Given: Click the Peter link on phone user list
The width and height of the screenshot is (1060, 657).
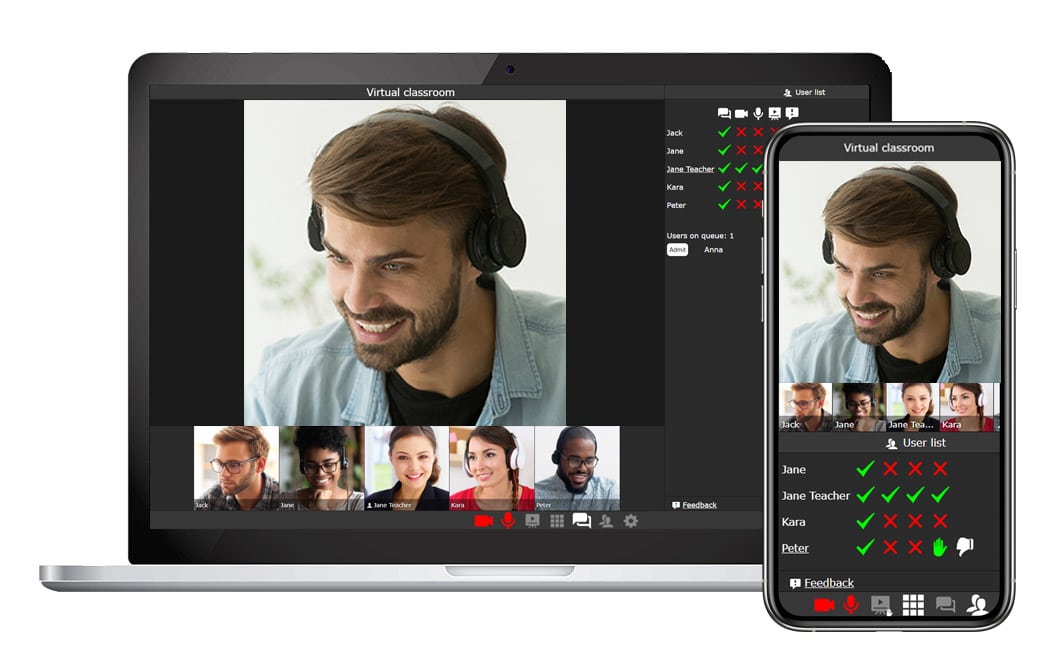Looking at the screenshot, I should coord(795,548).
